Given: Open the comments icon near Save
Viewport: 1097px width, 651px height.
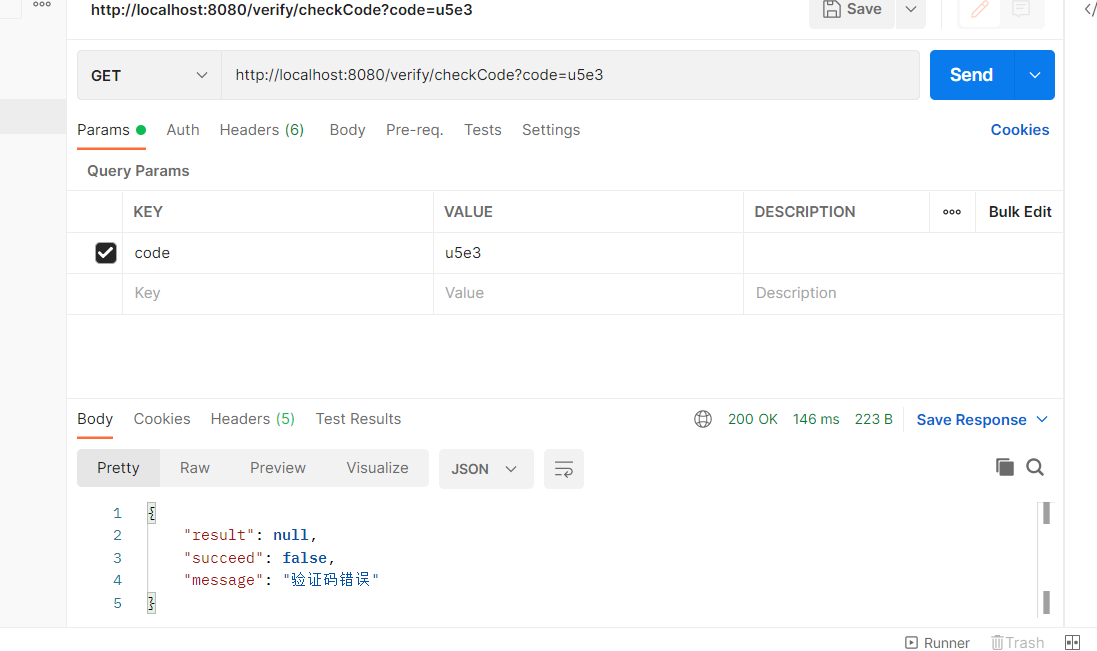Looking at the screenshot, I should [1020, 10].
